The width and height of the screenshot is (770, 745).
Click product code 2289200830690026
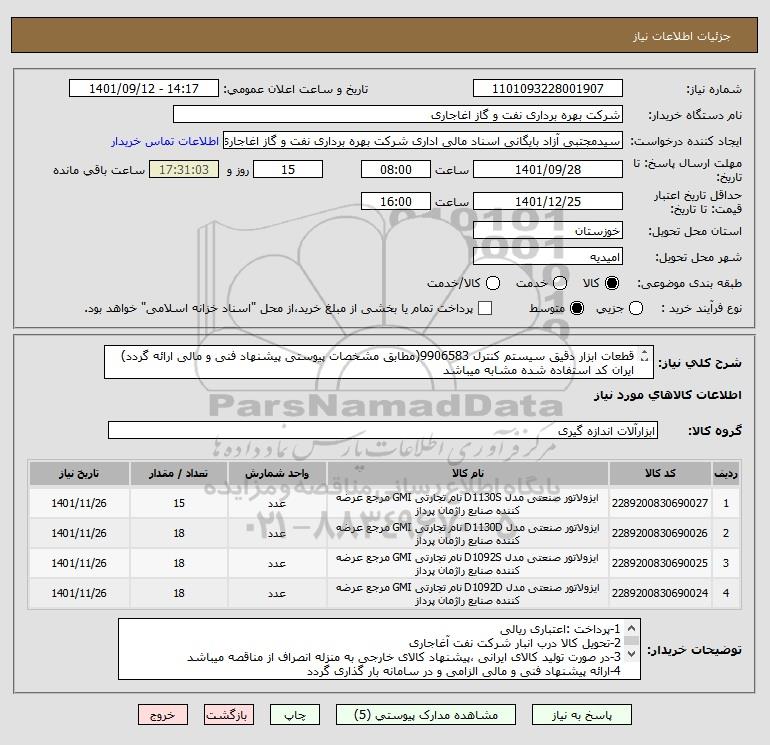[x=660, y=533]
